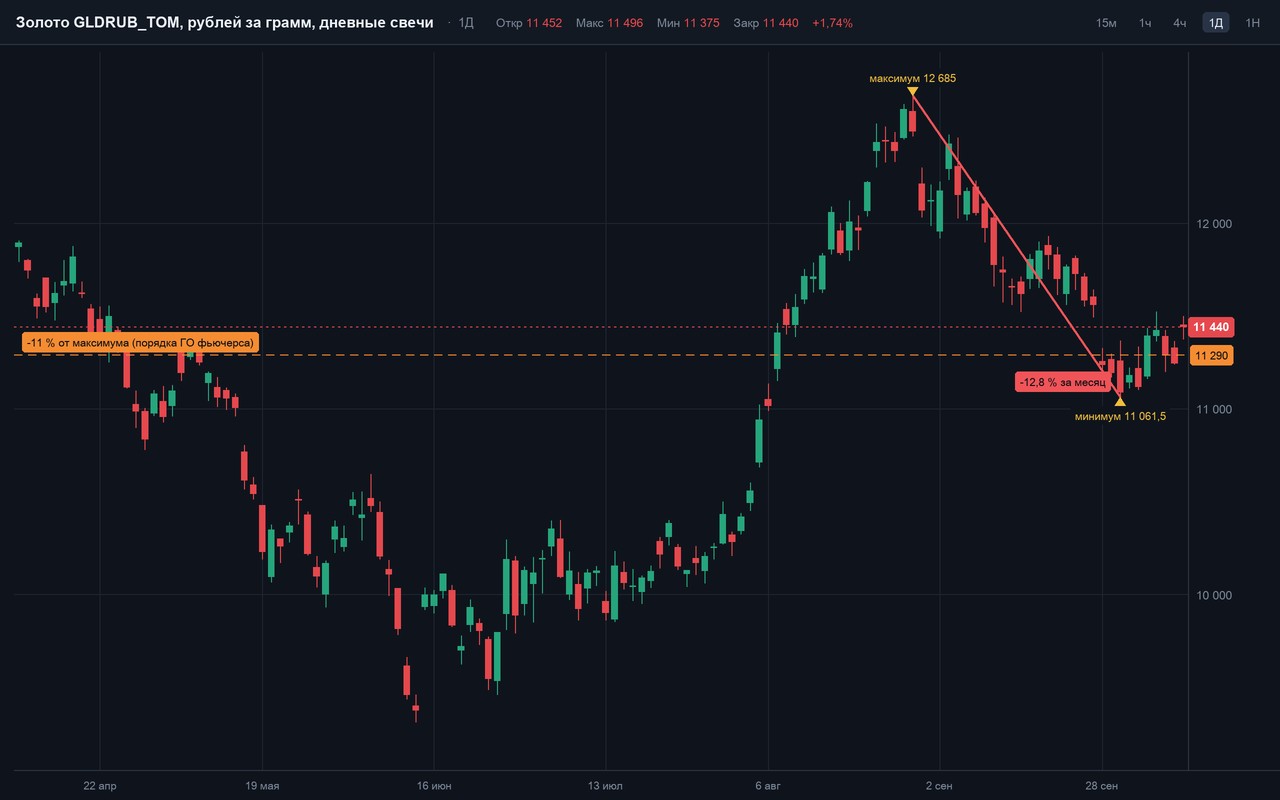
Task: Click the максимум 12 685 marker
Action: click(x=912, y=78)
